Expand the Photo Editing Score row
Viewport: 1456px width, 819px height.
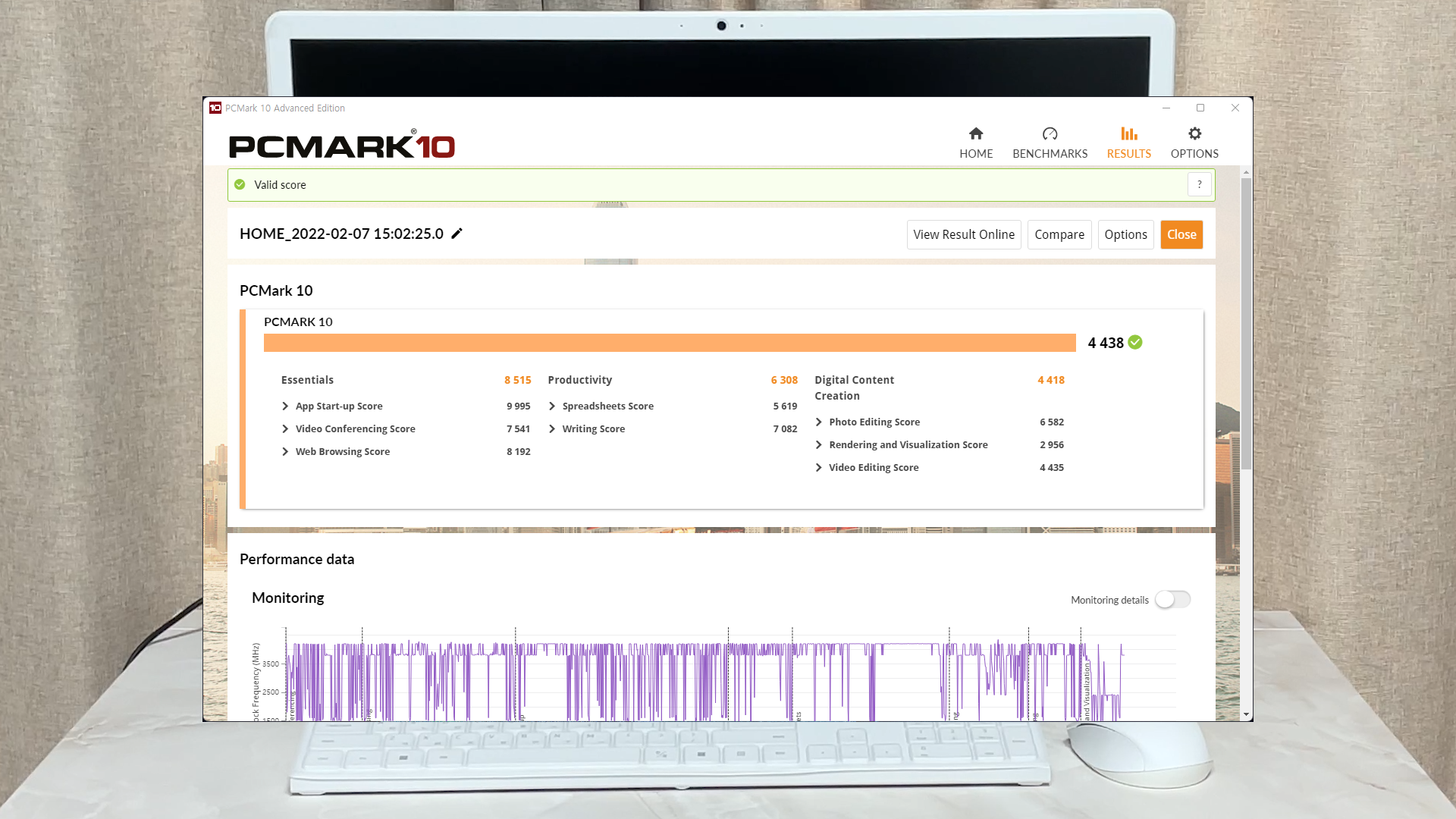819,422
